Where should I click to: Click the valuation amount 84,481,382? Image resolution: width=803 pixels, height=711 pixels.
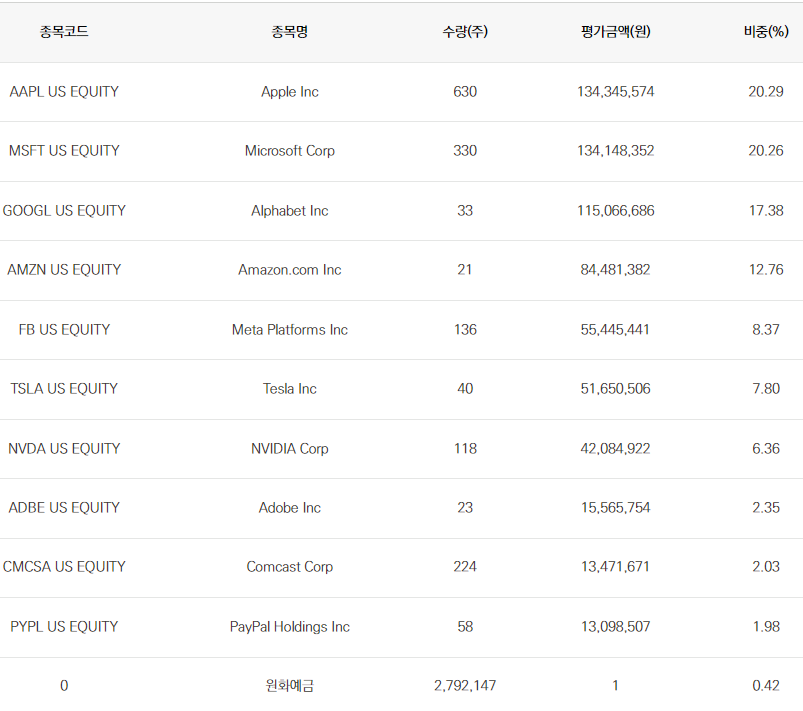[616, 269]
